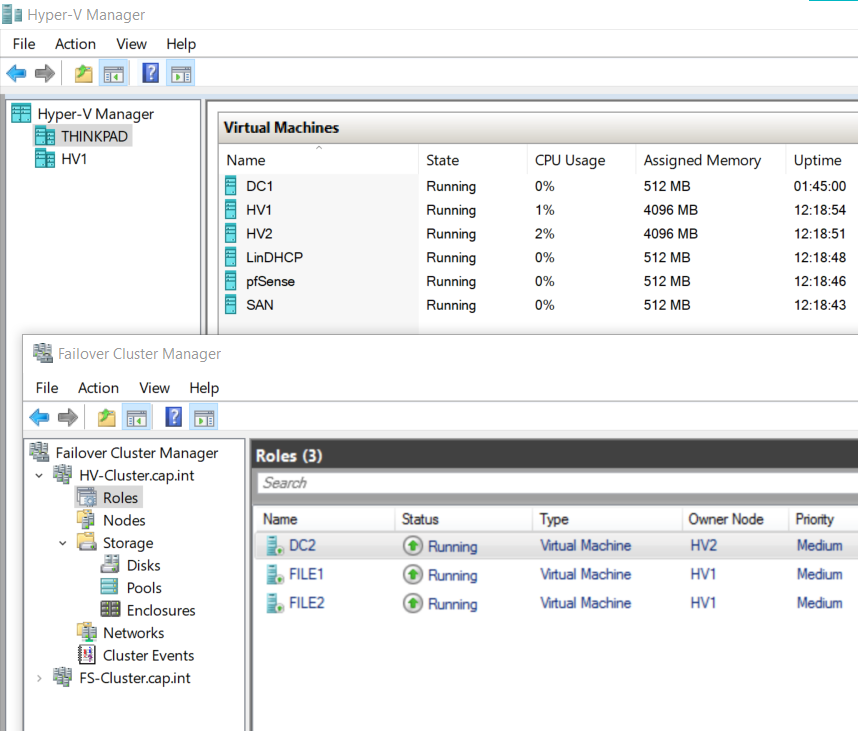
Task: Open Action menu in Hyper-V Manager
Action: click(x=75, y=44)
